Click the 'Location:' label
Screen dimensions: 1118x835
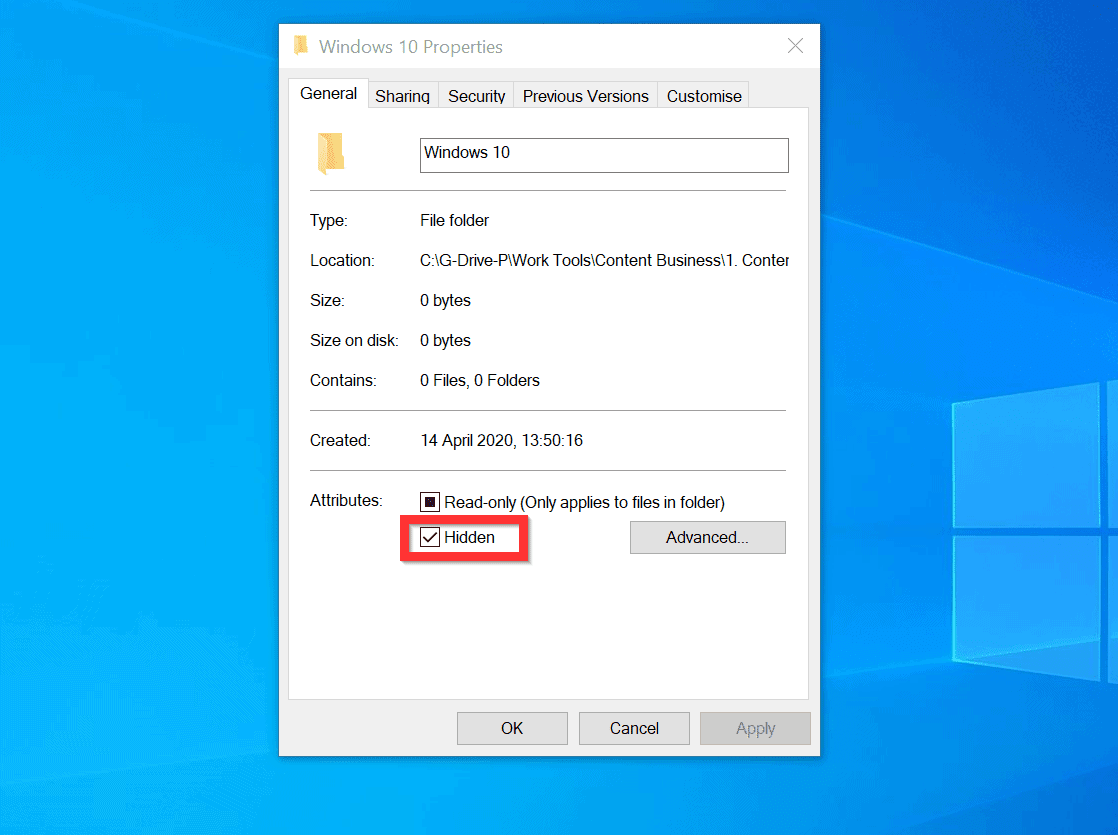[342, 260]
